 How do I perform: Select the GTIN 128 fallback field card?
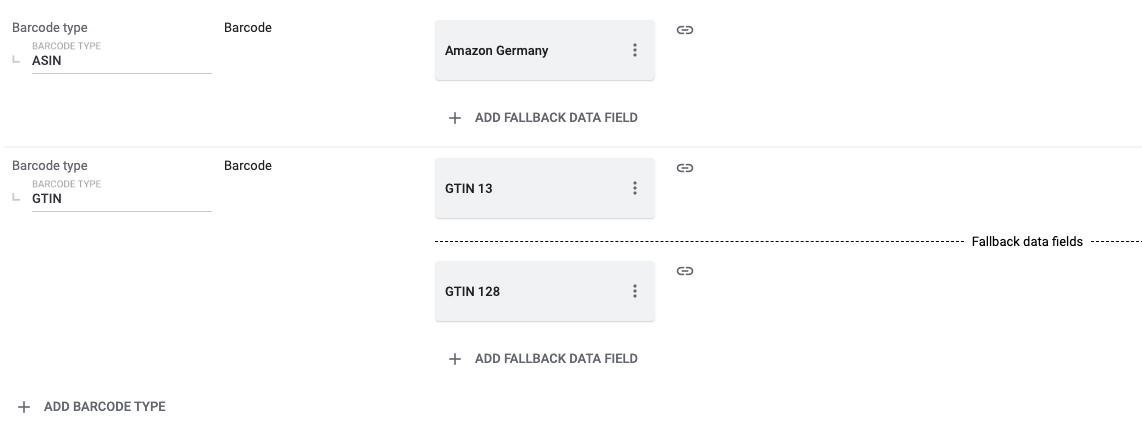545,291
